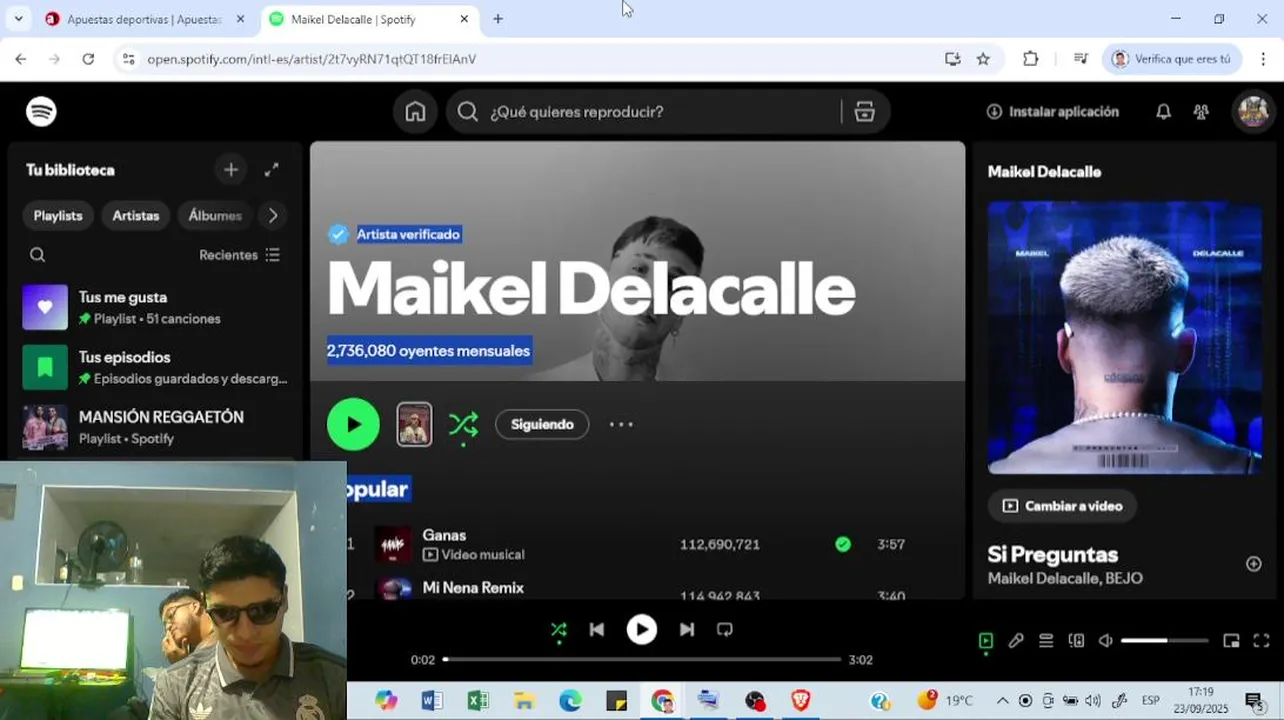This screenshot has width=1284, height=720.
Task: Open the Friend Activity people icon
Action: (1201, 112)
